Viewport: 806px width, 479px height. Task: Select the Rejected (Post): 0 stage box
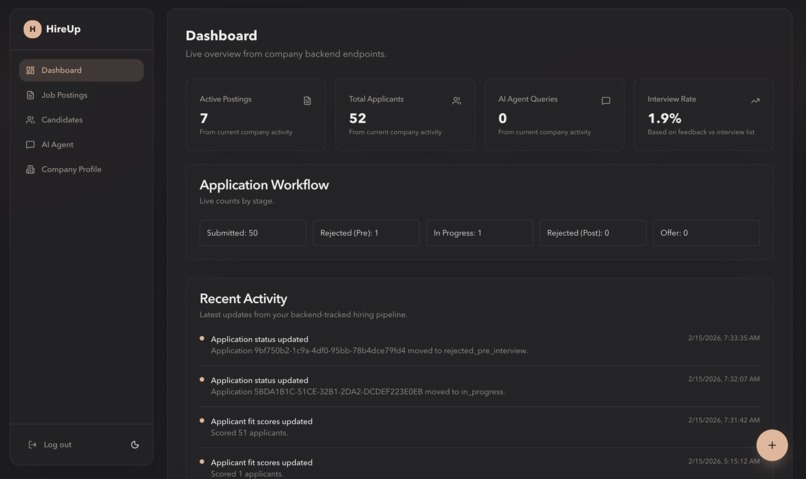[593, 233]
